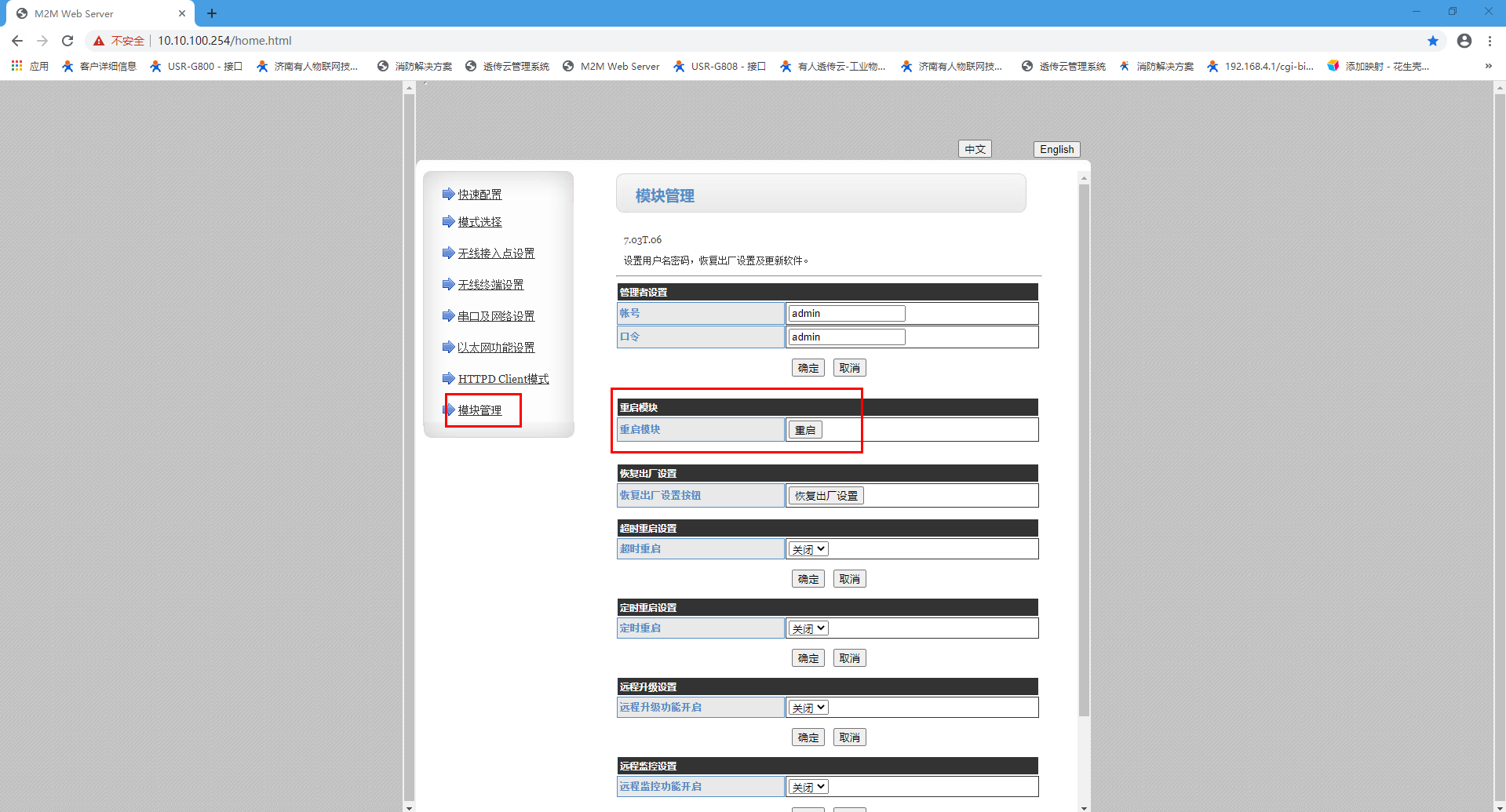Click the Apps grid icon in bookmarks bar
This screenshot has width=1506, height=812.
click(16, 66)
